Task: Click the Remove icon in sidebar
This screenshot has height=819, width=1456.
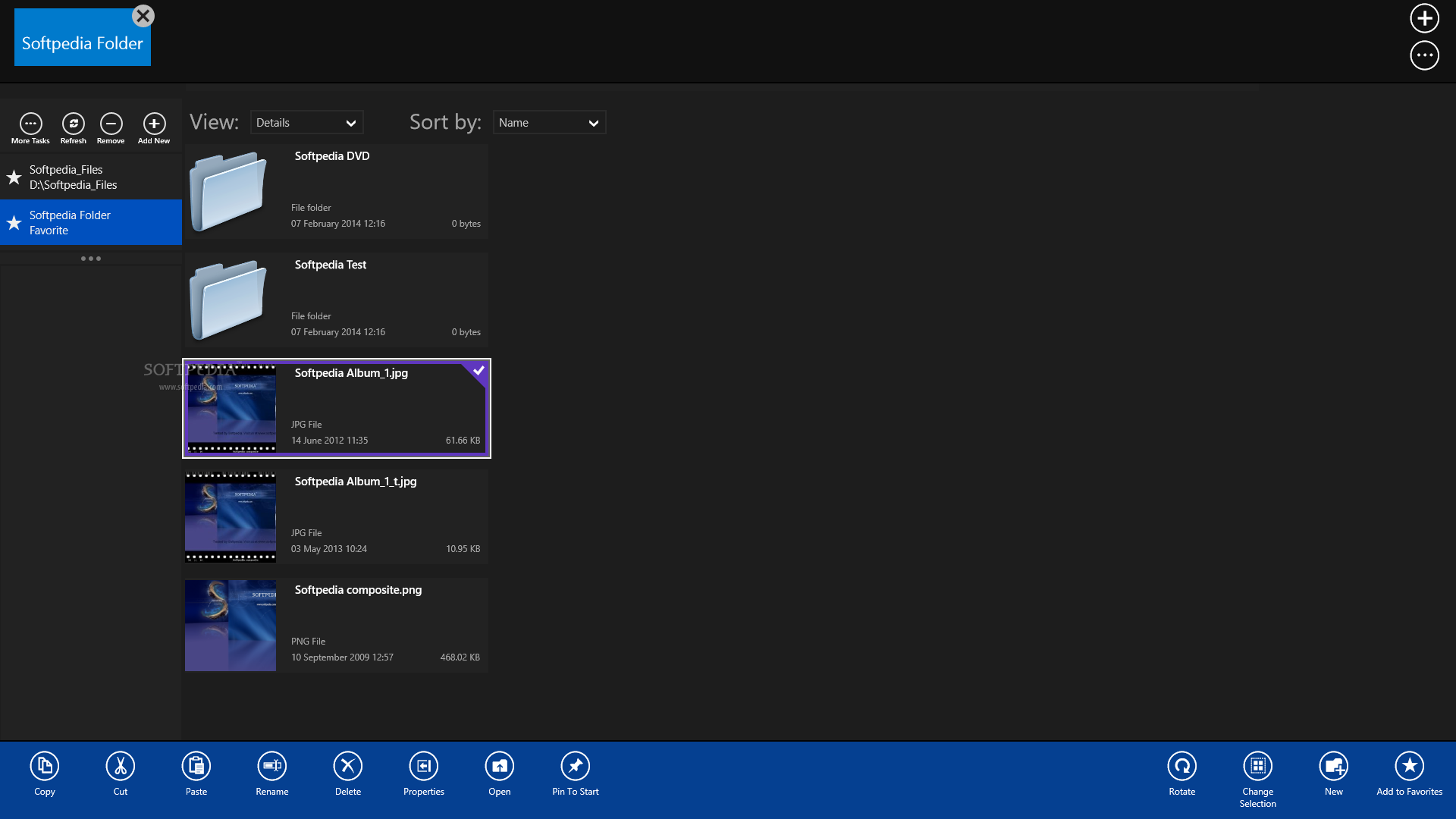Action: (111, 124)
